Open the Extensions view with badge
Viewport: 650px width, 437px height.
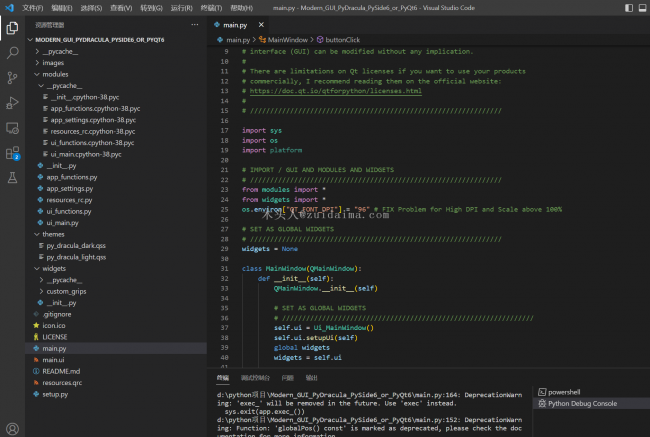(12, 153)
